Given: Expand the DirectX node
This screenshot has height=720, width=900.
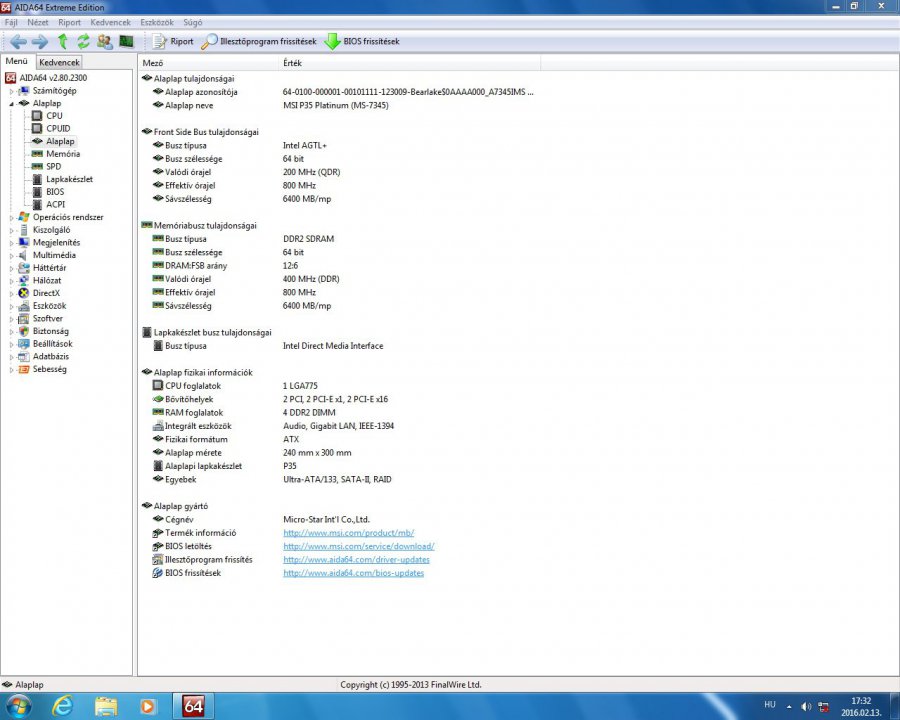Looking at the screenshot, I should (11, 293).
